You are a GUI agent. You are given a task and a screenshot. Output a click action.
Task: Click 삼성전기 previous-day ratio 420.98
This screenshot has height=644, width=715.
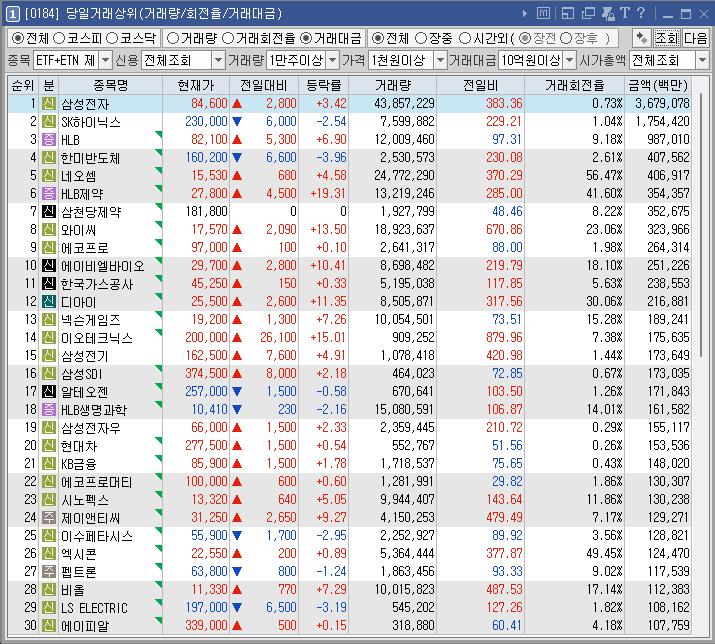[x=504, y=355]
